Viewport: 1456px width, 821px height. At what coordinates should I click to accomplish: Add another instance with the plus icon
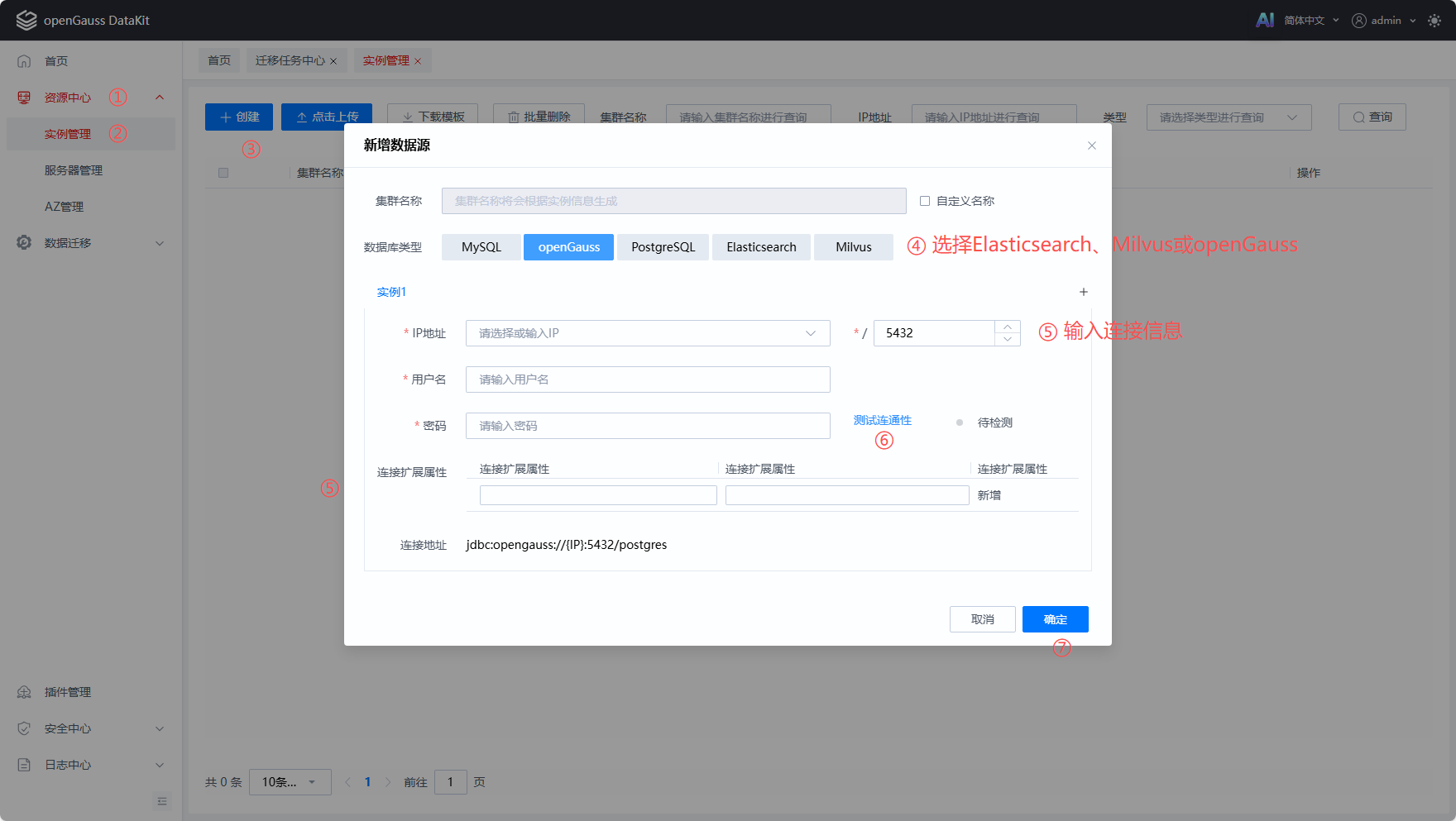tap(1084, 292)
